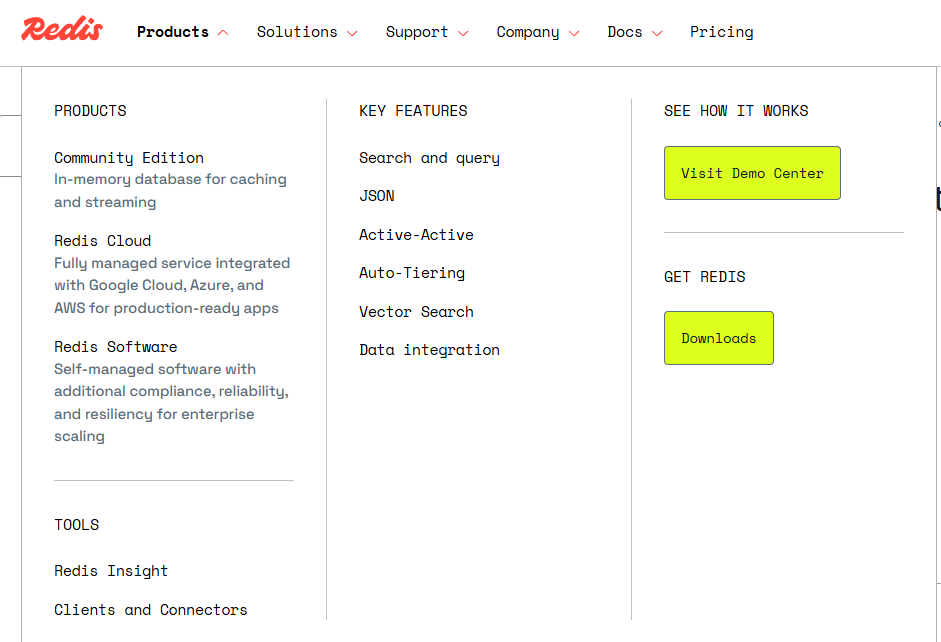
Task: Expand the Company menu chevron
Action: (574, 33)
